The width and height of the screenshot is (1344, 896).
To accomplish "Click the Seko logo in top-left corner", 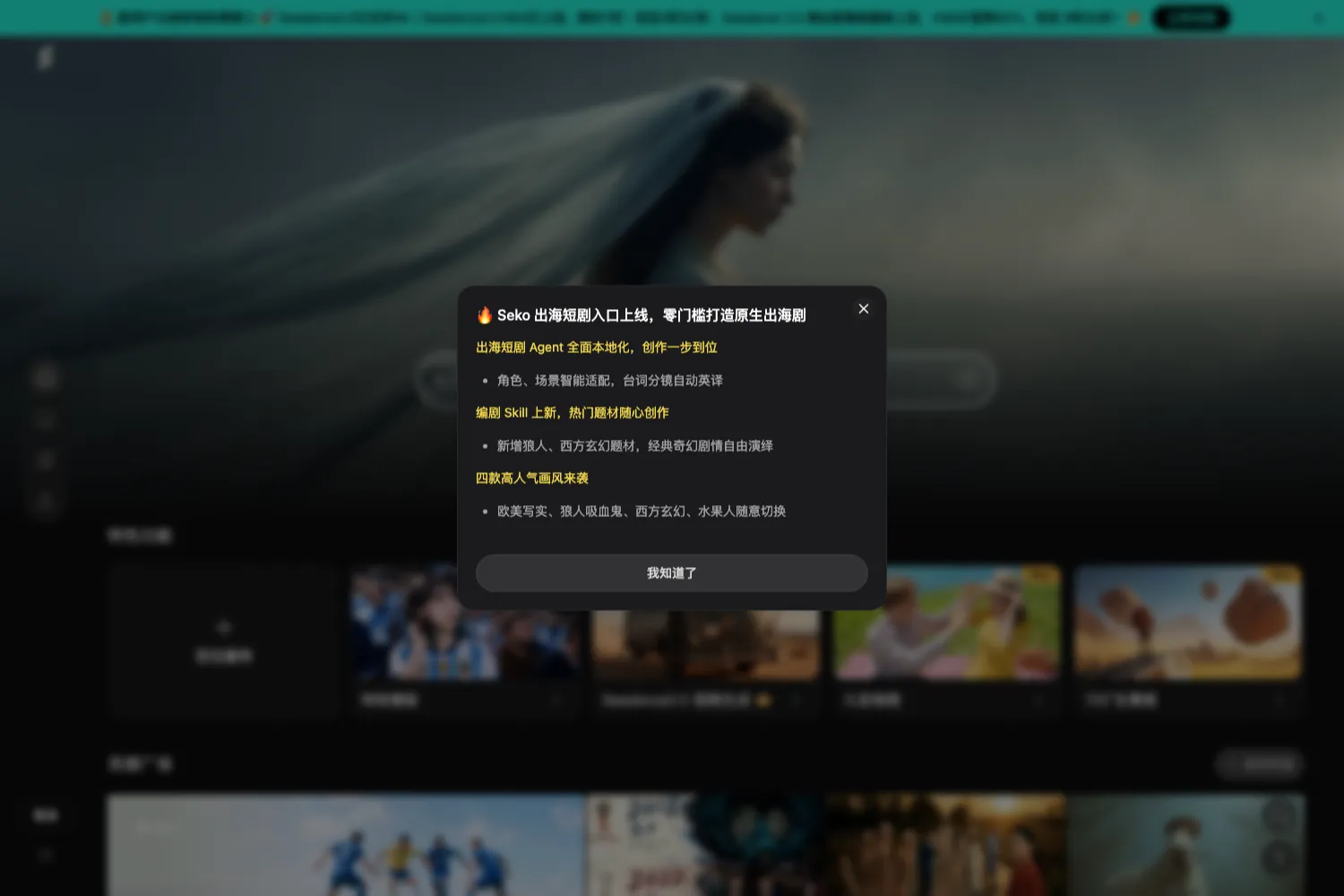I will (x=46, y=57).
